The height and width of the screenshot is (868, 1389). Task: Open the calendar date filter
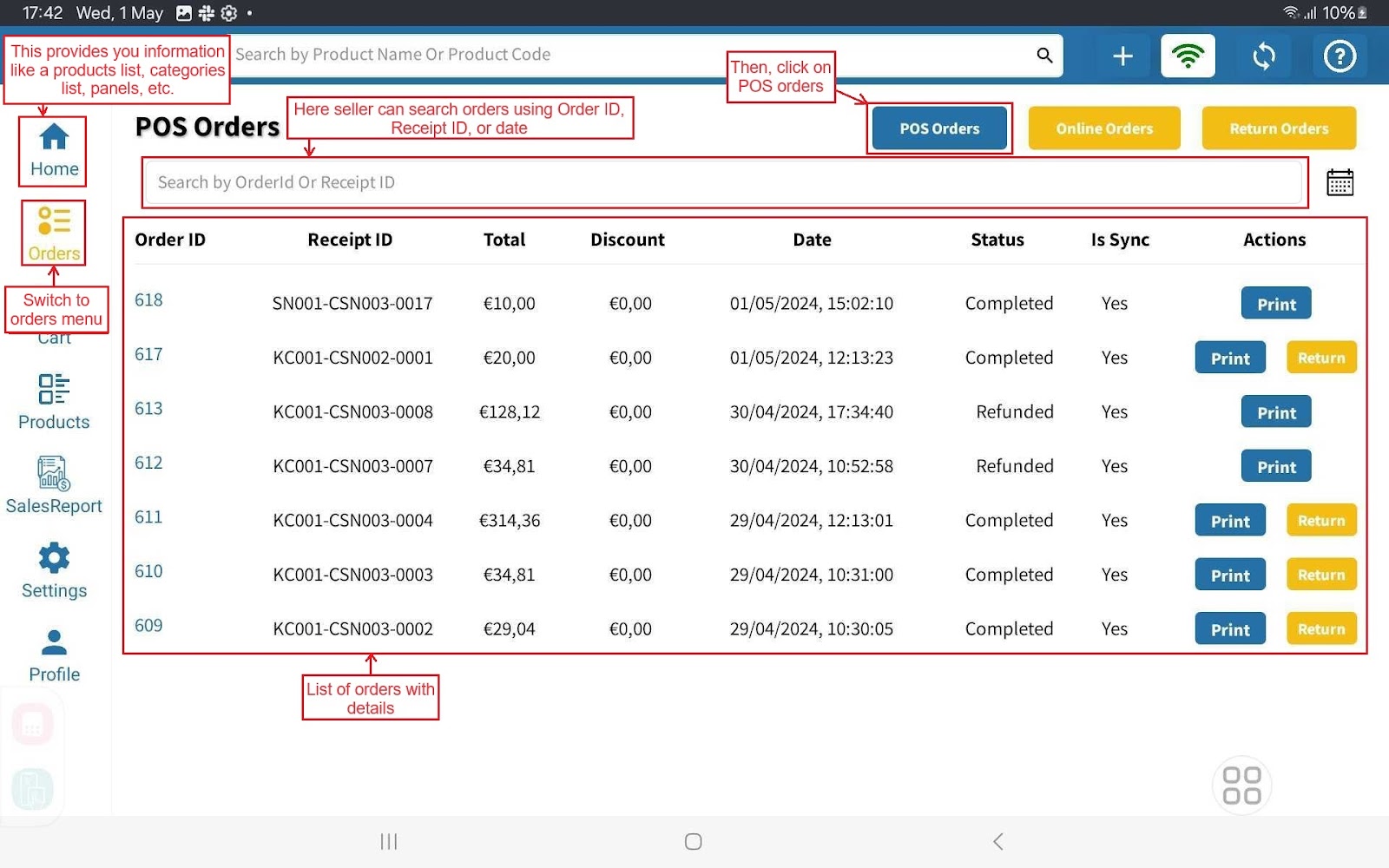coord(1340,183)
